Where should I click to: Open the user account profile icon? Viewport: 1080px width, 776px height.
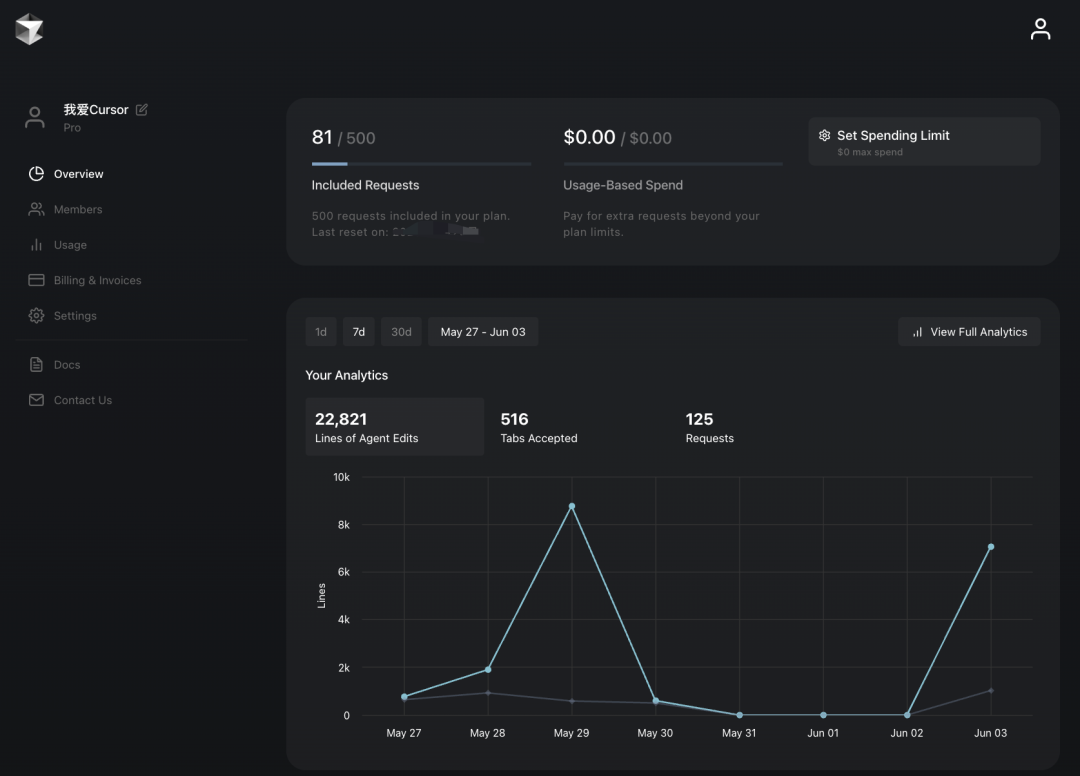point(1040,29)
